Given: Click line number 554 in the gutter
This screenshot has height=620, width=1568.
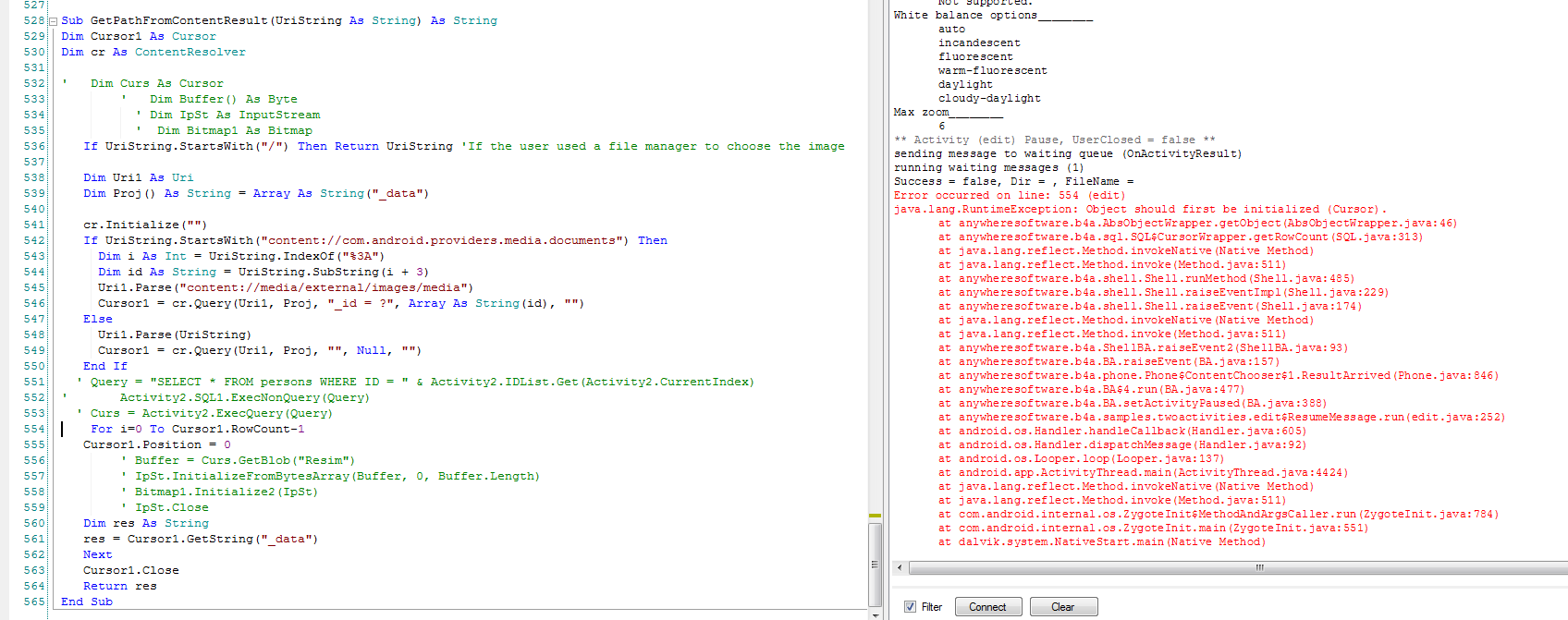Looking at the screenshot, I should pyautogui.click(x=34, y=429).
